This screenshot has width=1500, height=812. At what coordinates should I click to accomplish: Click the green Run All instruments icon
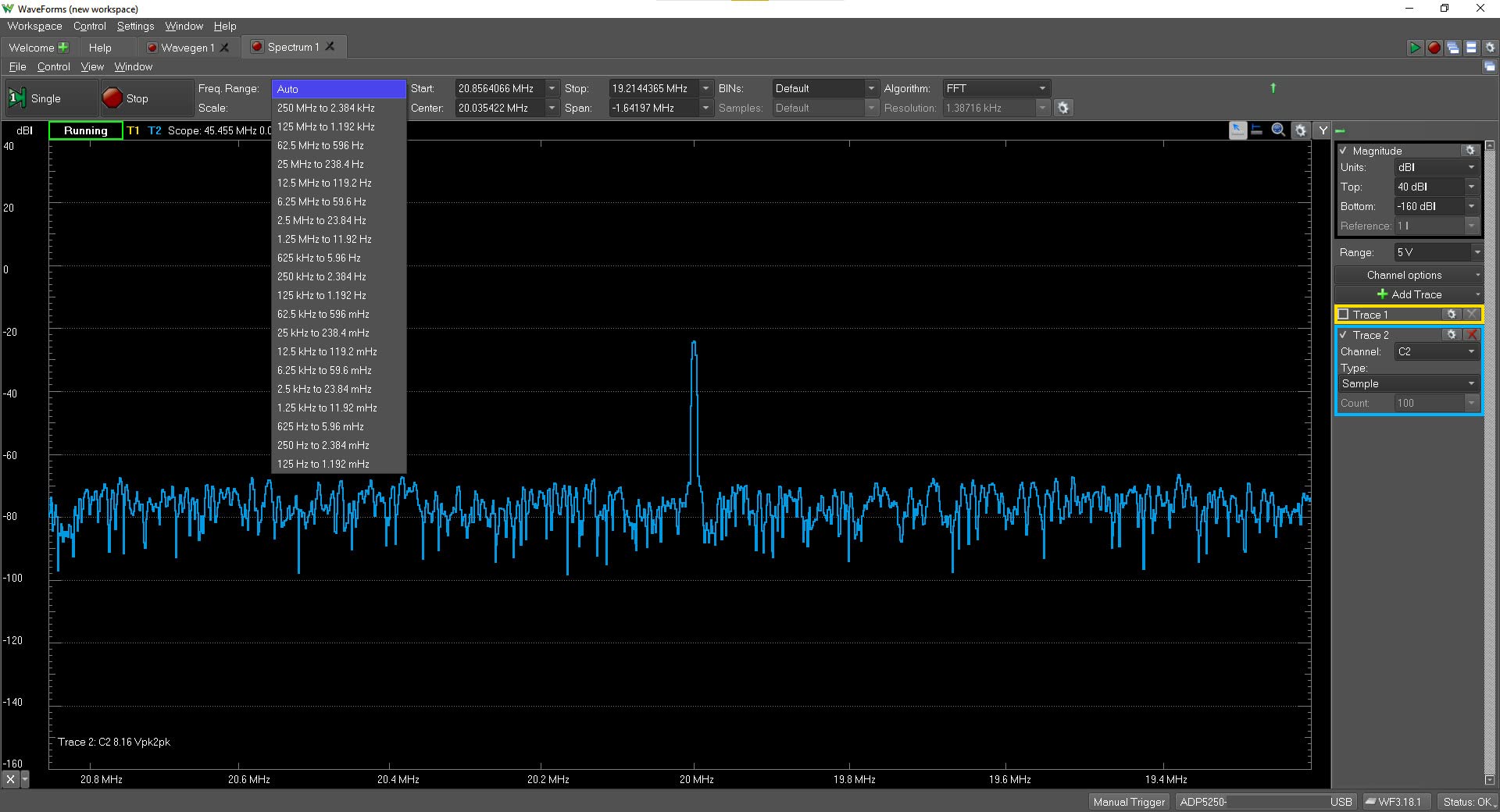coord(1415,48)
